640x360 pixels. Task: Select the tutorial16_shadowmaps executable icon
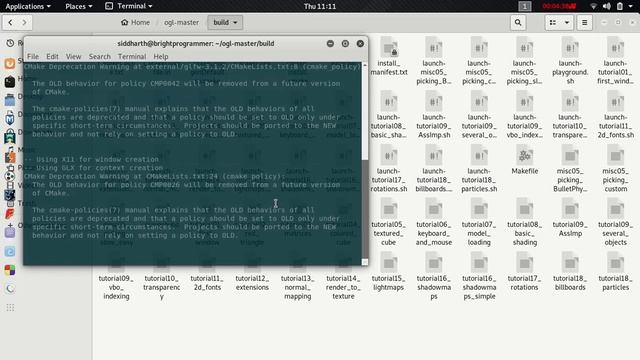coord(433,263)
